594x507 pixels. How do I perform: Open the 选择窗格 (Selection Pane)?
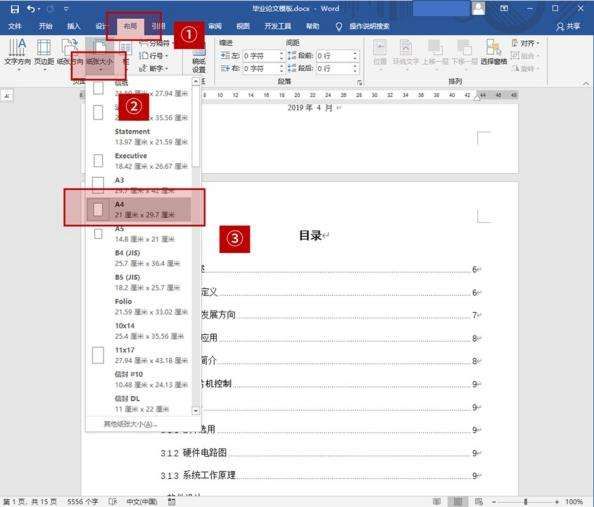494,52
